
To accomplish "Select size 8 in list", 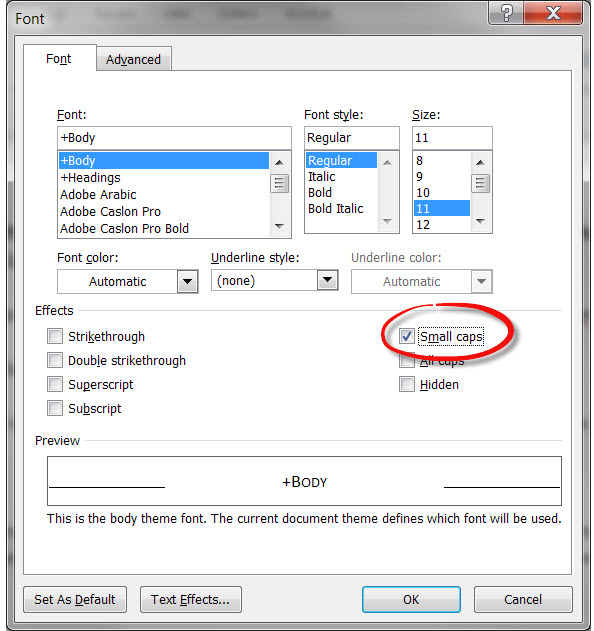I will point(442,161).
